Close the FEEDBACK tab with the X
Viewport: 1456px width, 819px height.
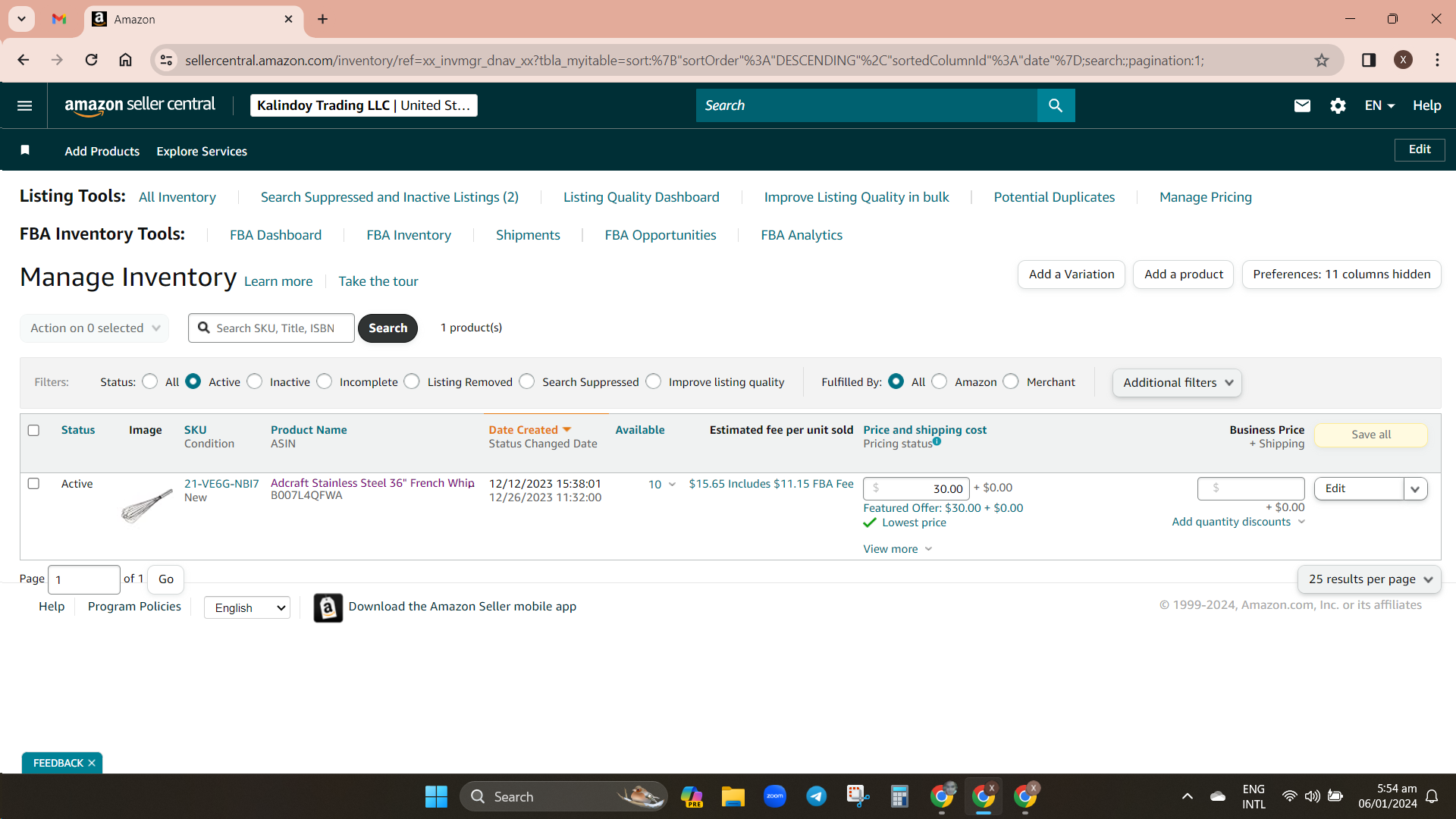tap(92, 763)
